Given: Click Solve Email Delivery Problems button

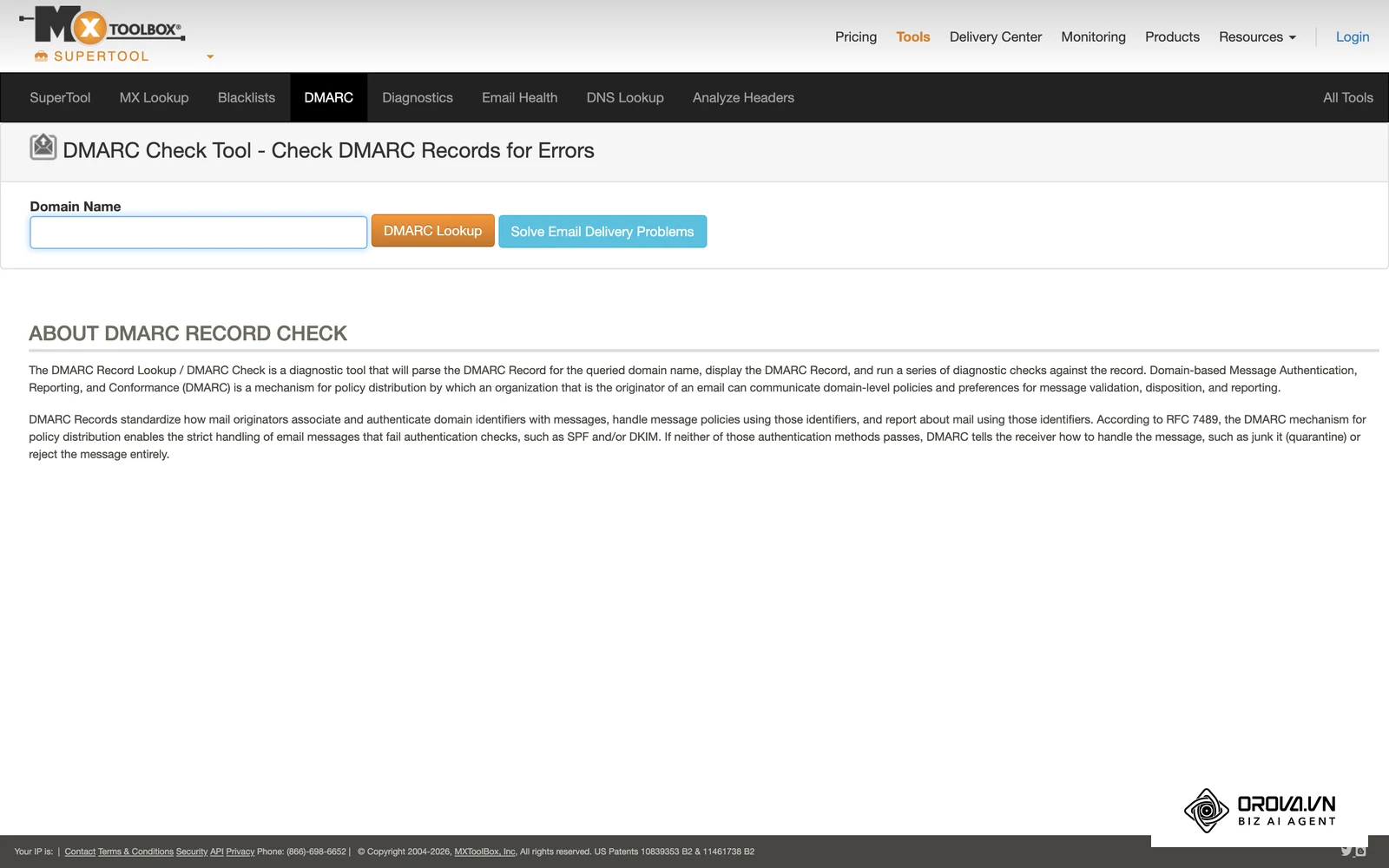Looking at the screenshot, I should click(602, 232).
